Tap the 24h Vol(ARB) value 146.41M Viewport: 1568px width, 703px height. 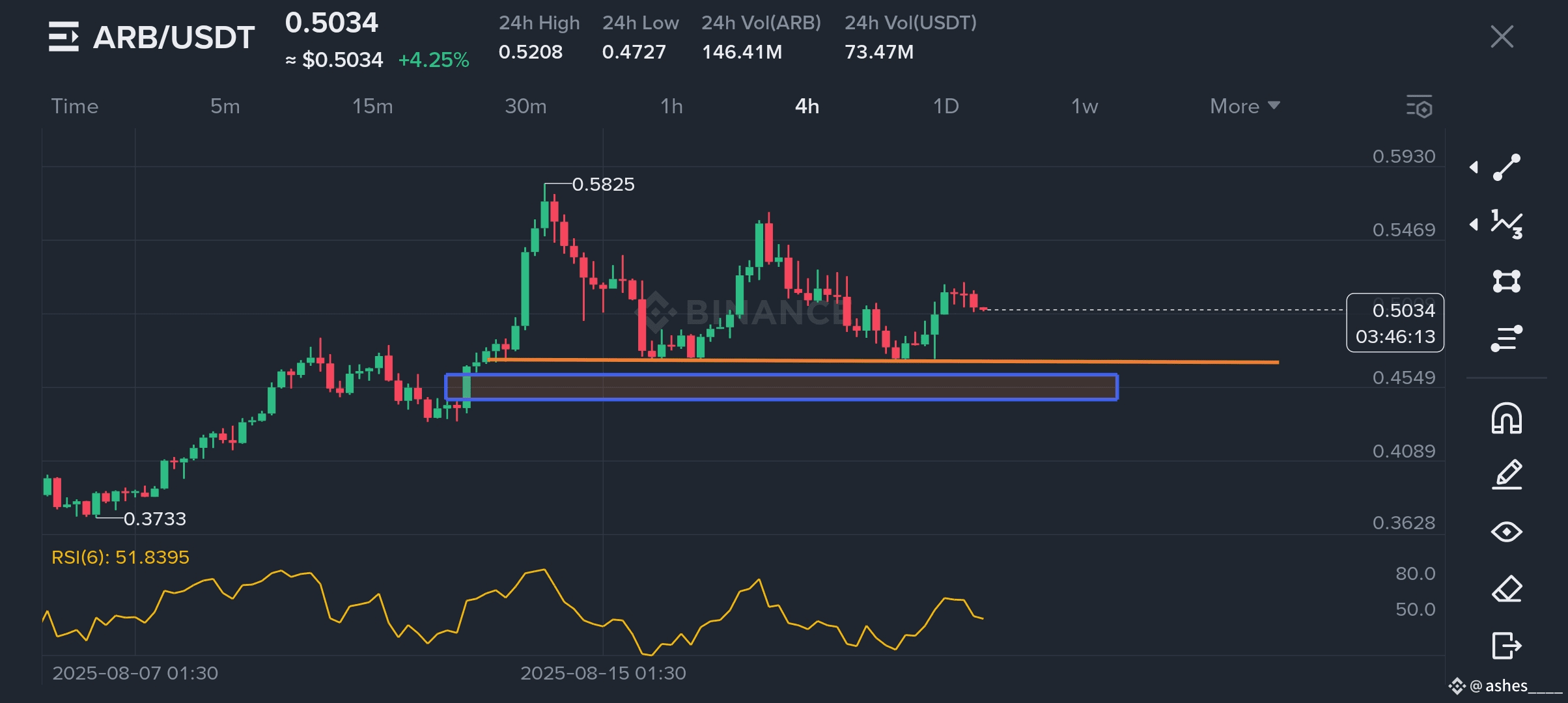point(742,51)
